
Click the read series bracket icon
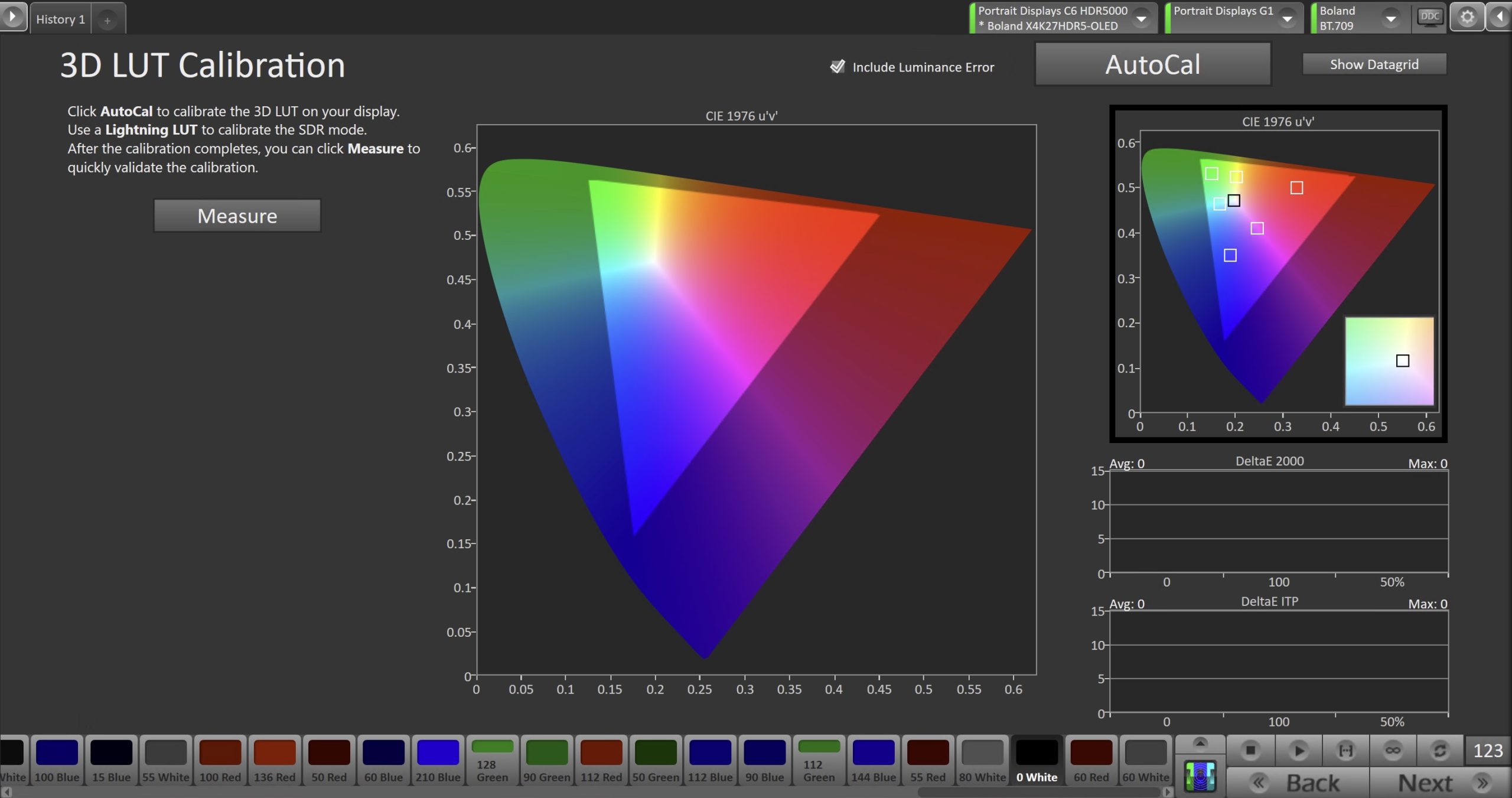tap(1345, 750)
